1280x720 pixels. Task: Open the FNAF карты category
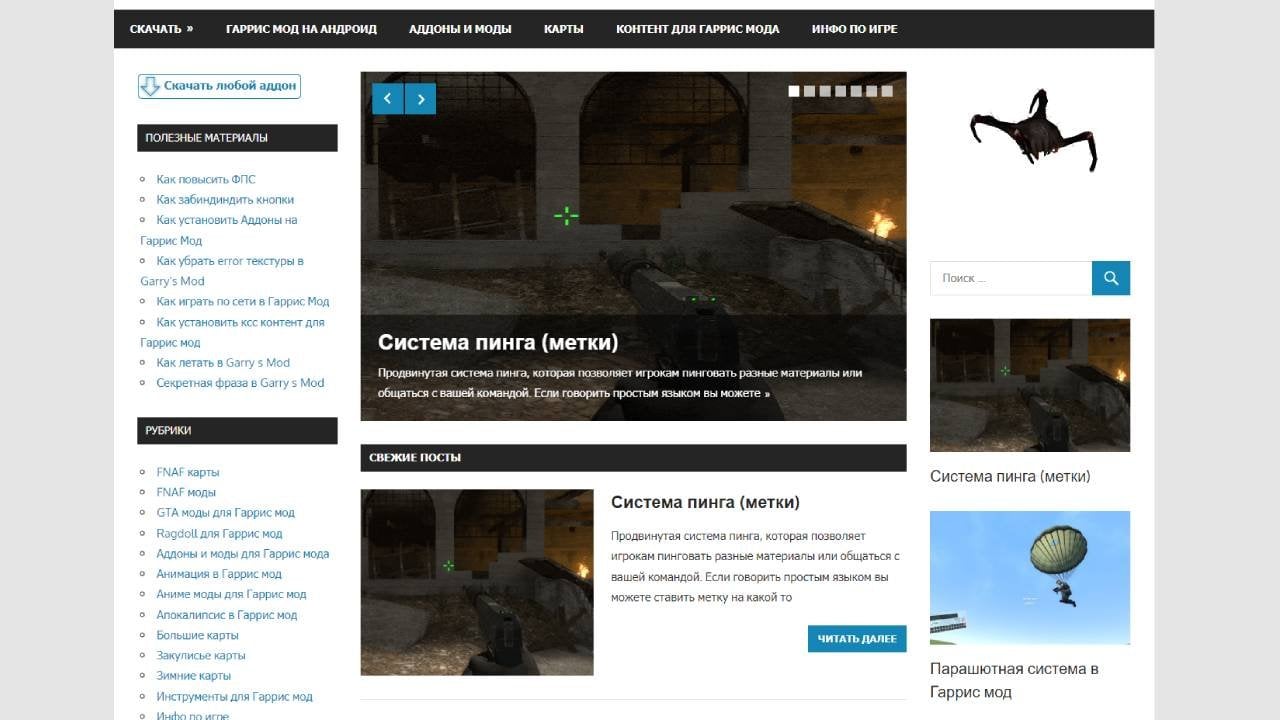click(x=188, y=472)
